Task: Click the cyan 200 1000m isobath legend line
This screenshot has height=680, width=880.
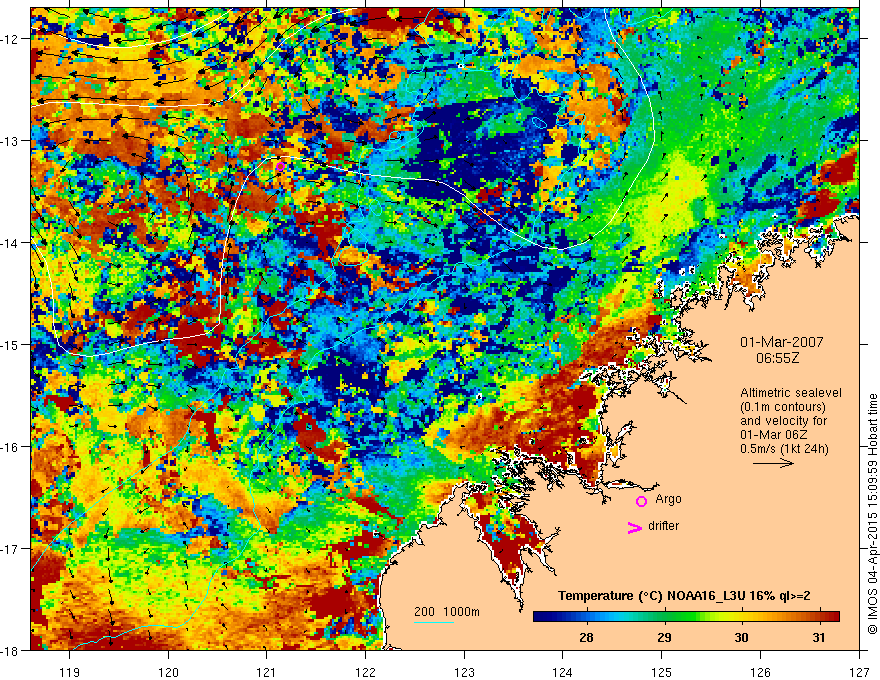Action: click(x=434, y=622)
